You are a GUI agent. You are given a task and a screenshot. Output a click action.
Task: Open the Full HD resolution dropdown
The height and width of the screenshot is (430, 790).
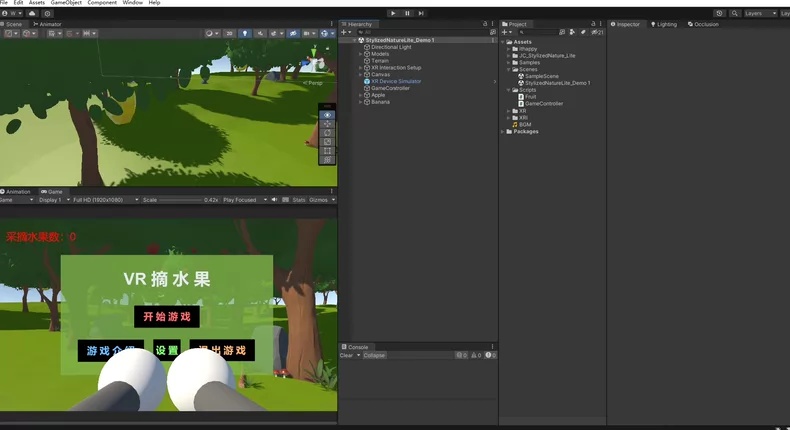click(x=106, y=200)
